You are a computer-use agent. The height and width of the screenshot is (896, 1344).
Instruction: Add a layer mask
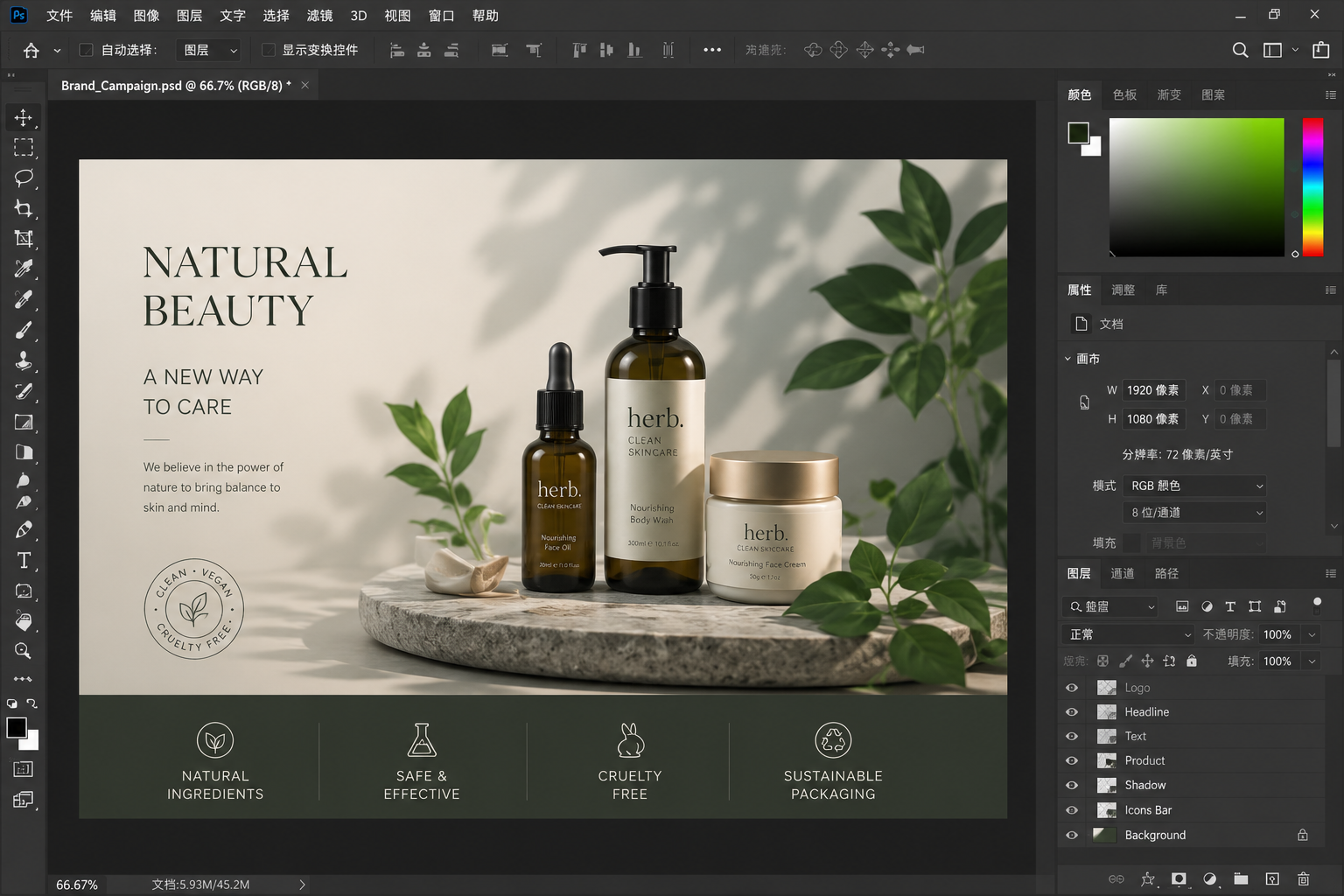(x=1179, y=878)
